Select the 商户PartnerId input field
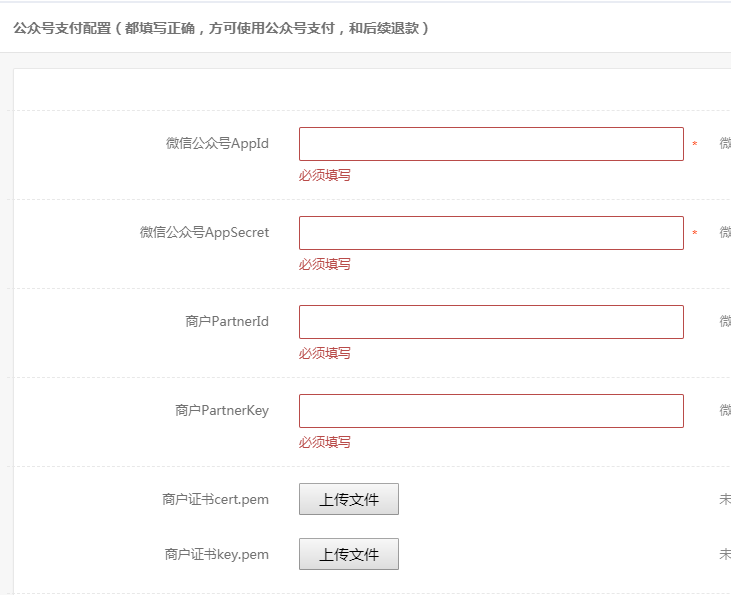This screenshot has height=595, width=731. pos(491,322)
